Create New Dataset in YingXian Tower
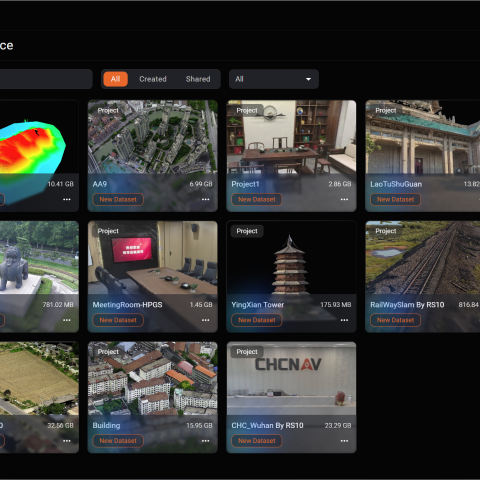 tap(257, 320)
